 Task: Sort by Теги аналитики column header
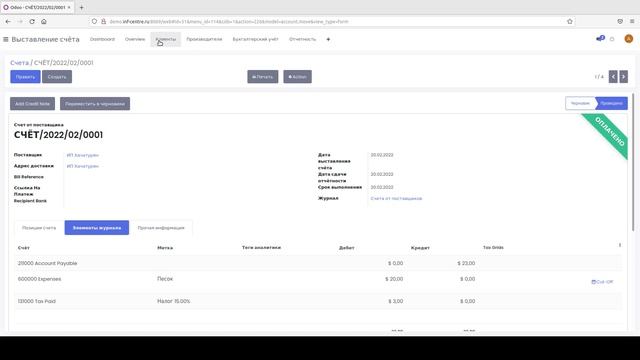261,247
